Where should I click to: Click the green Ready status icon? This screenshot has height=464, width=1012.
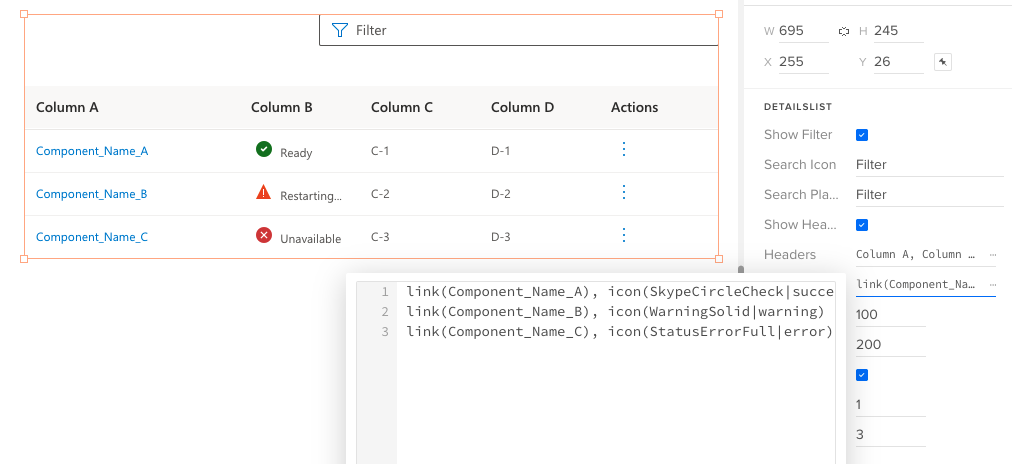pyautogui.click(x=264, y=149)
